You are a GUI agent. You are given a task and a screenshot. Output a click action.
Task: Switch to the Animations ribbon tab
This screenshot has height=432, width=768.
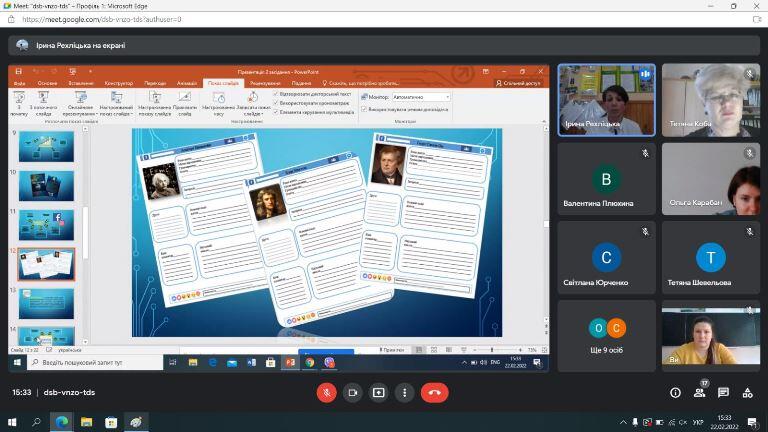pos(187,83)
